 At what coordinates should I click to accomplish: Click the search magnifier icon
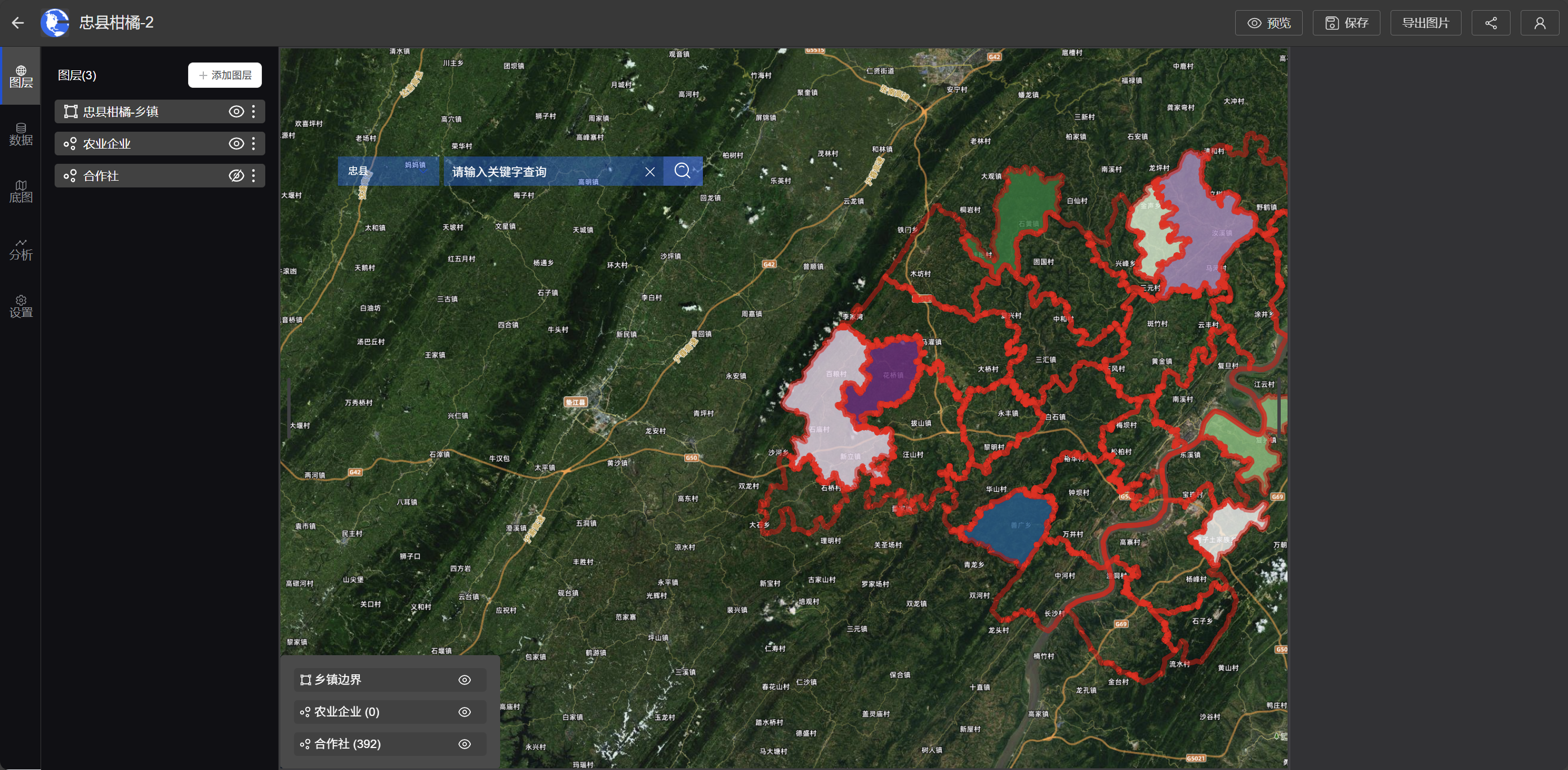coord(683,171)
